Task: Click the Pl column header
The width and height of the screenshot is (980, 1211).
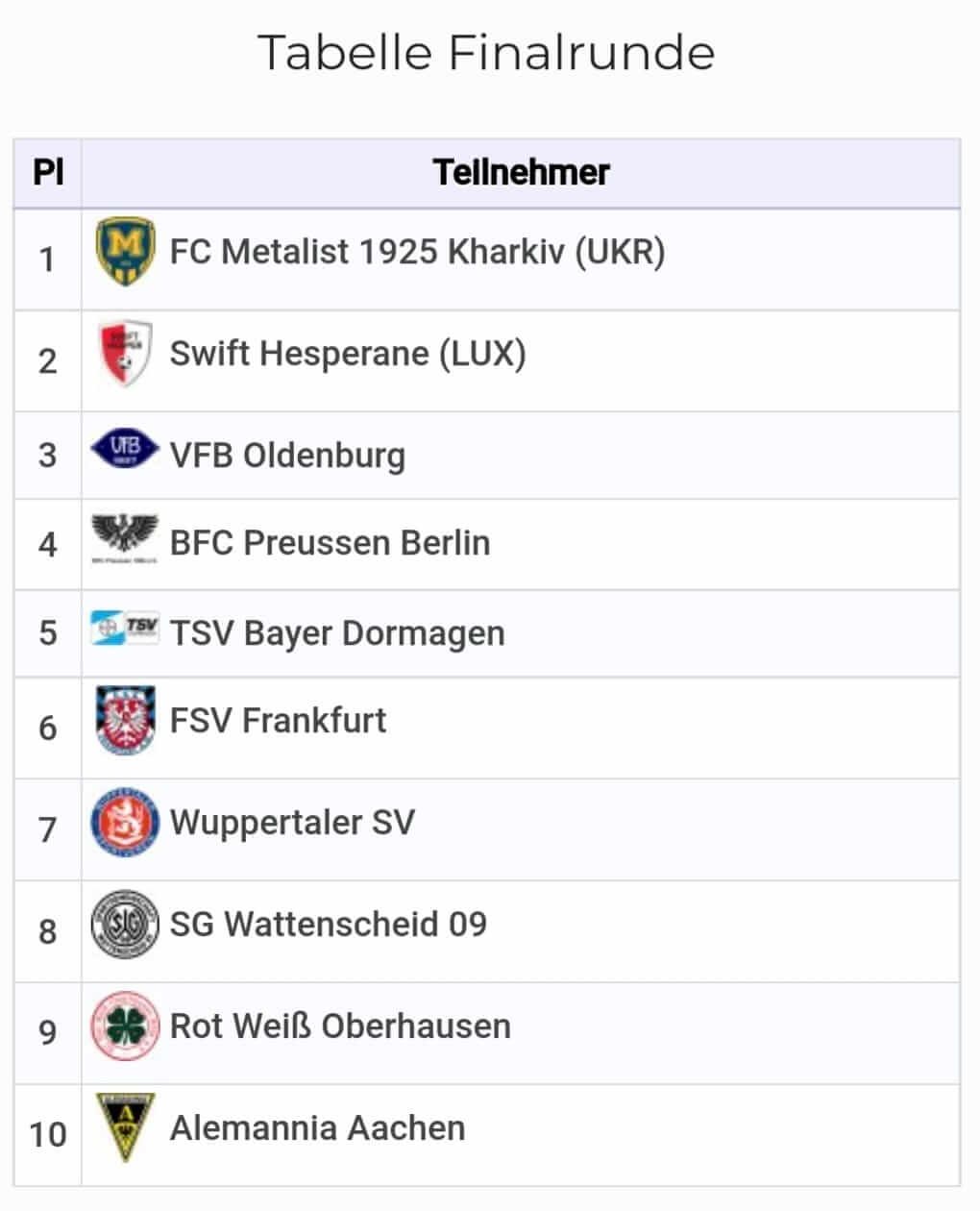Action: point(48,173)
